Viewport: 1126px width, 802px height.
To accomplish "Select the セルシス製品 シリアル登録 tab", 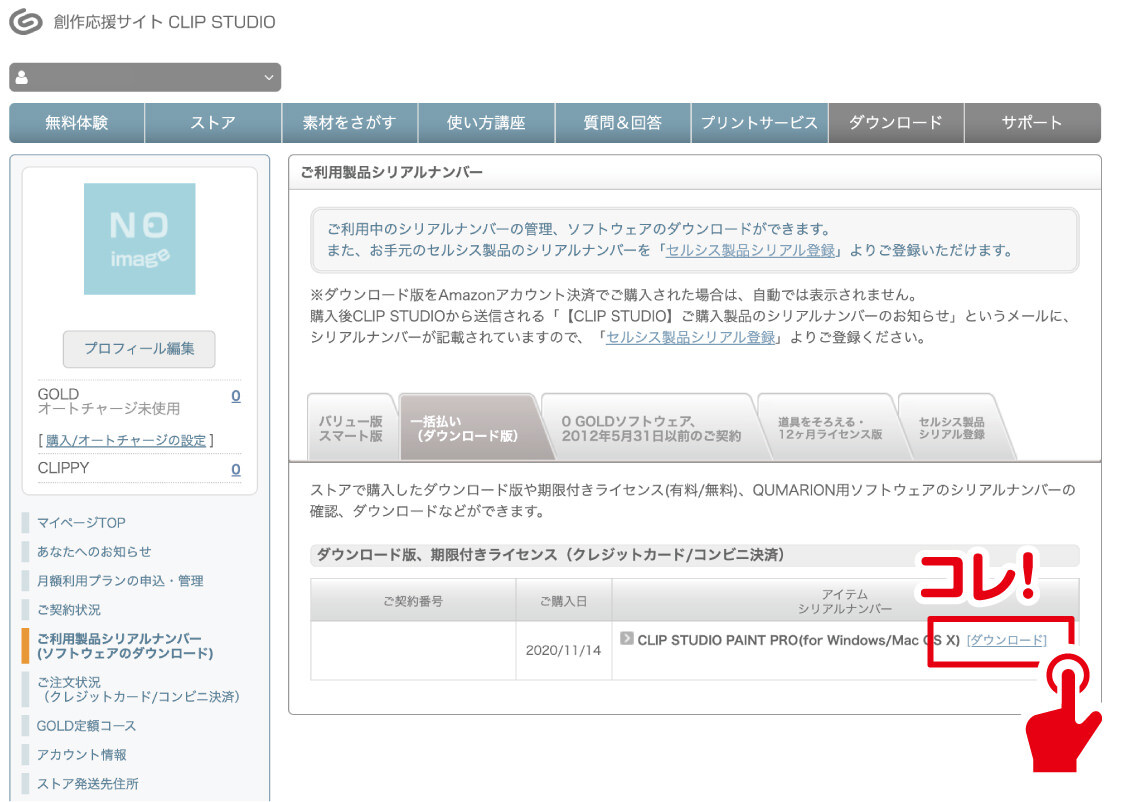I will click(x=951, y=428).
